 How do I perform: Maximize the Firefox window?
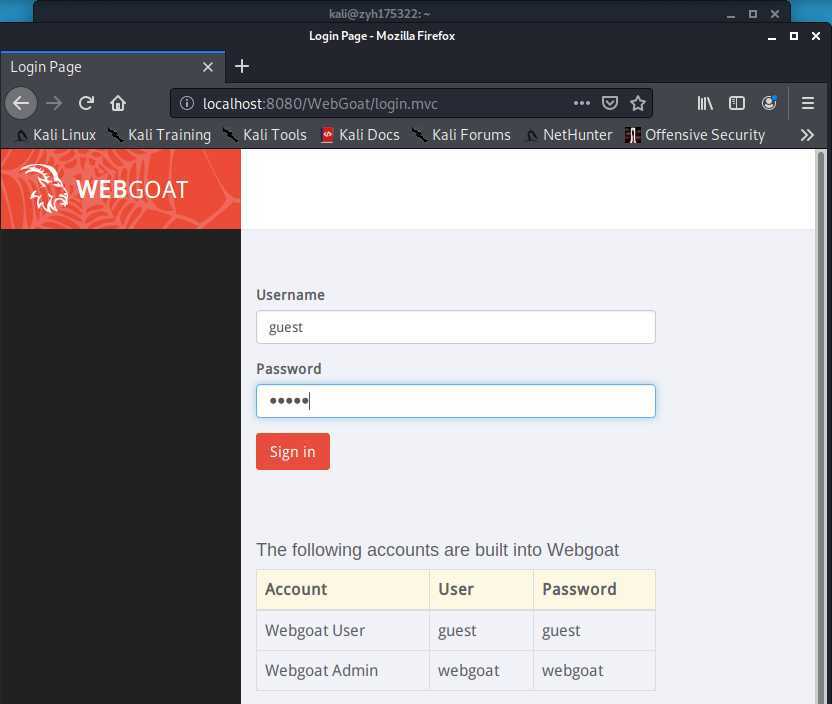click(x=794, y=36)
